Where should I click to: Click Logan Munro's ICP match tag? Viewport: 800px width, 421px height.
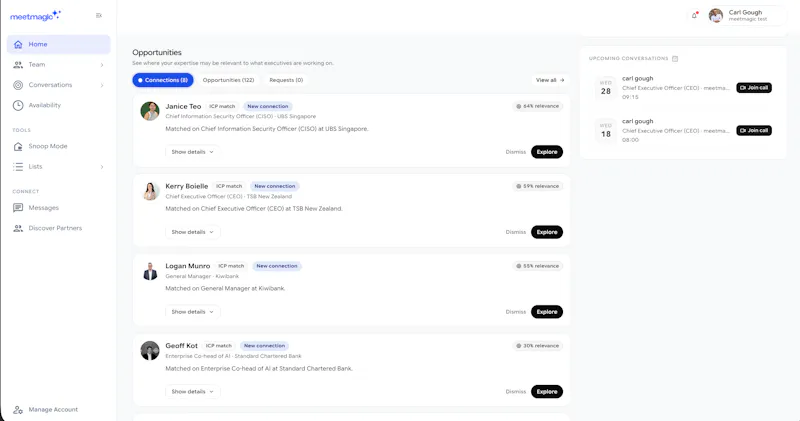(x=231, y=266)
